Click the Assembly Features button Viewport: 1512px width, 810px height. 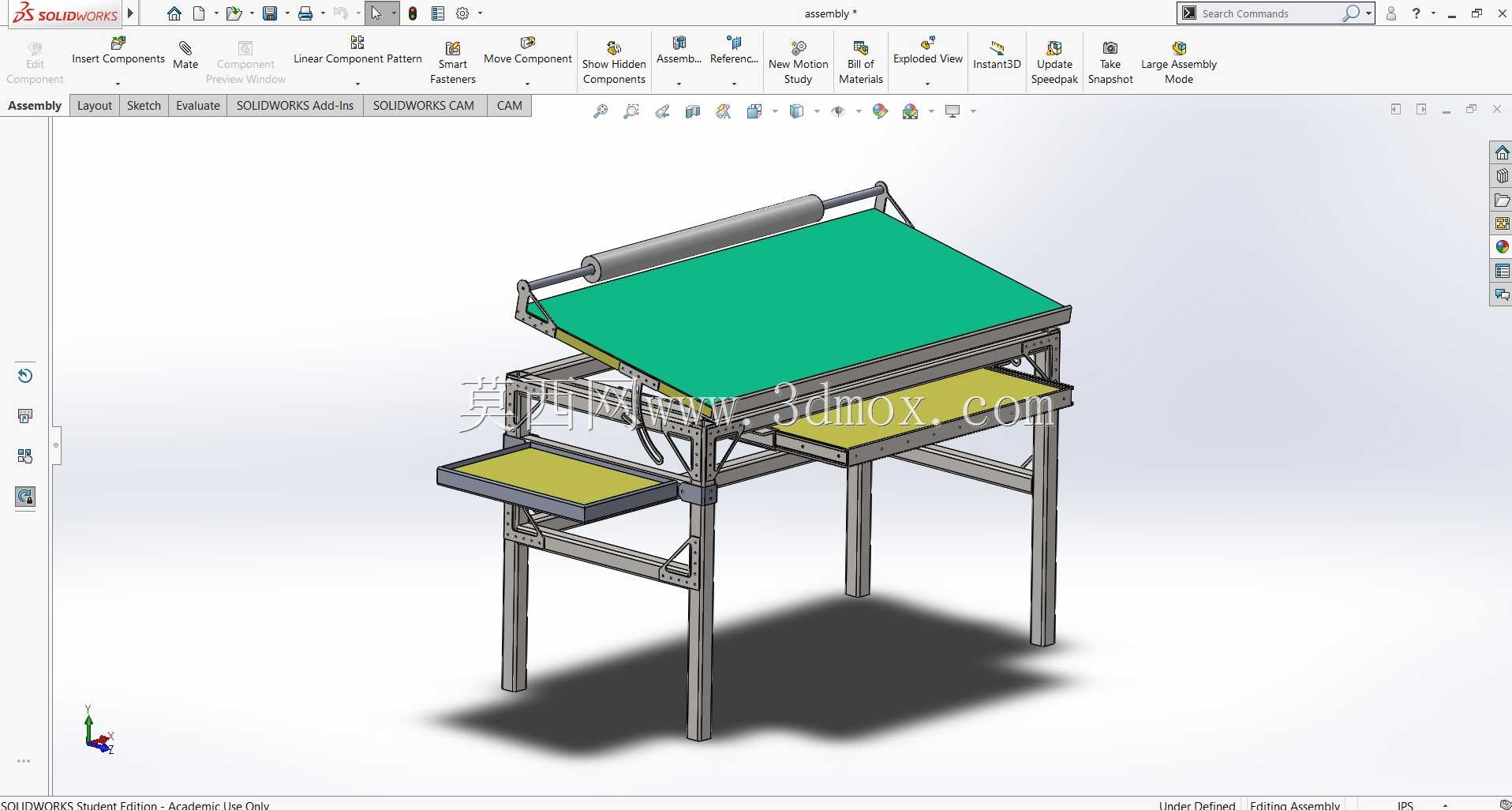679,51
